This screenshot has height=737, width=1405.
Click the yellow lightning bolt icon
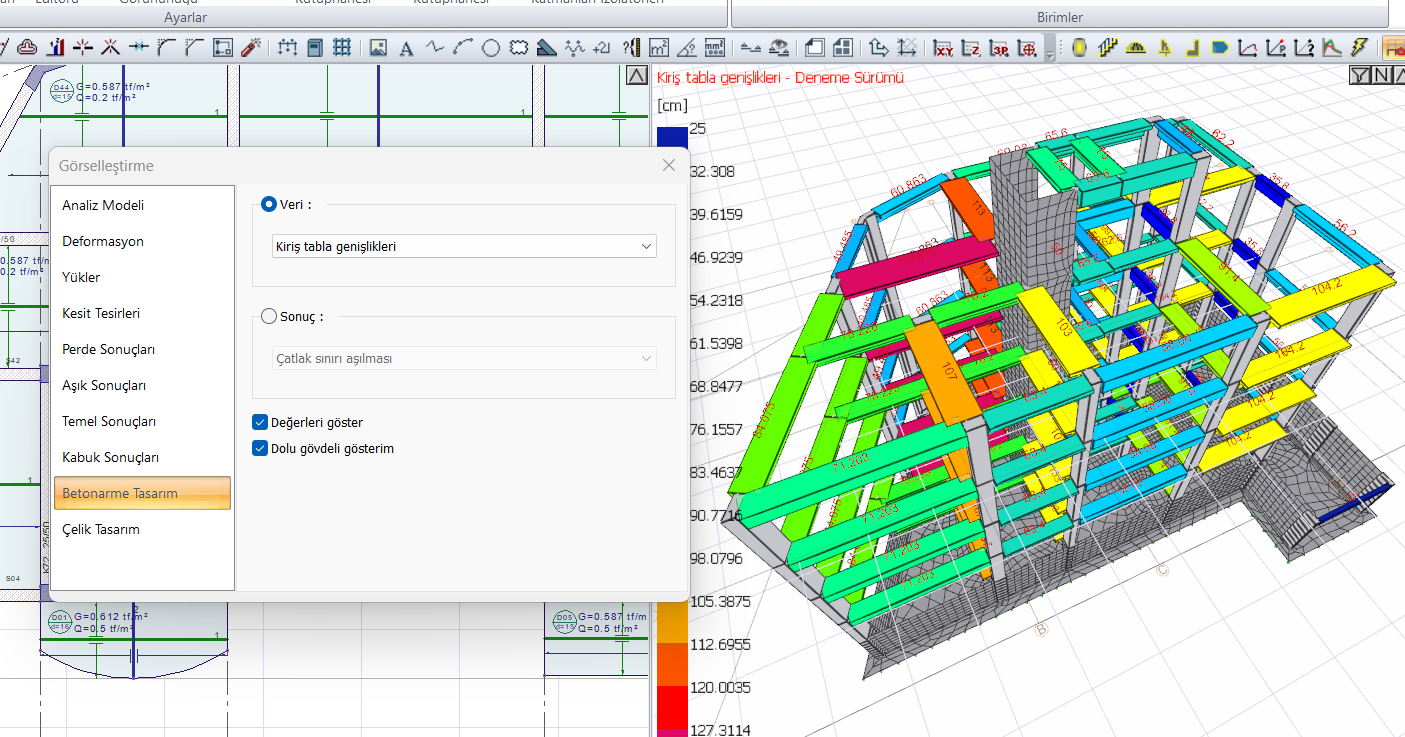[1358, 47]
